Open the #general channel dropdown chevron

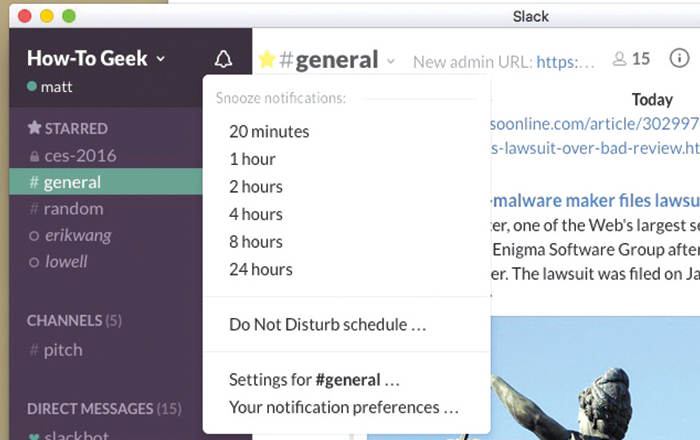pyautogui.click(x=391, y=61)
